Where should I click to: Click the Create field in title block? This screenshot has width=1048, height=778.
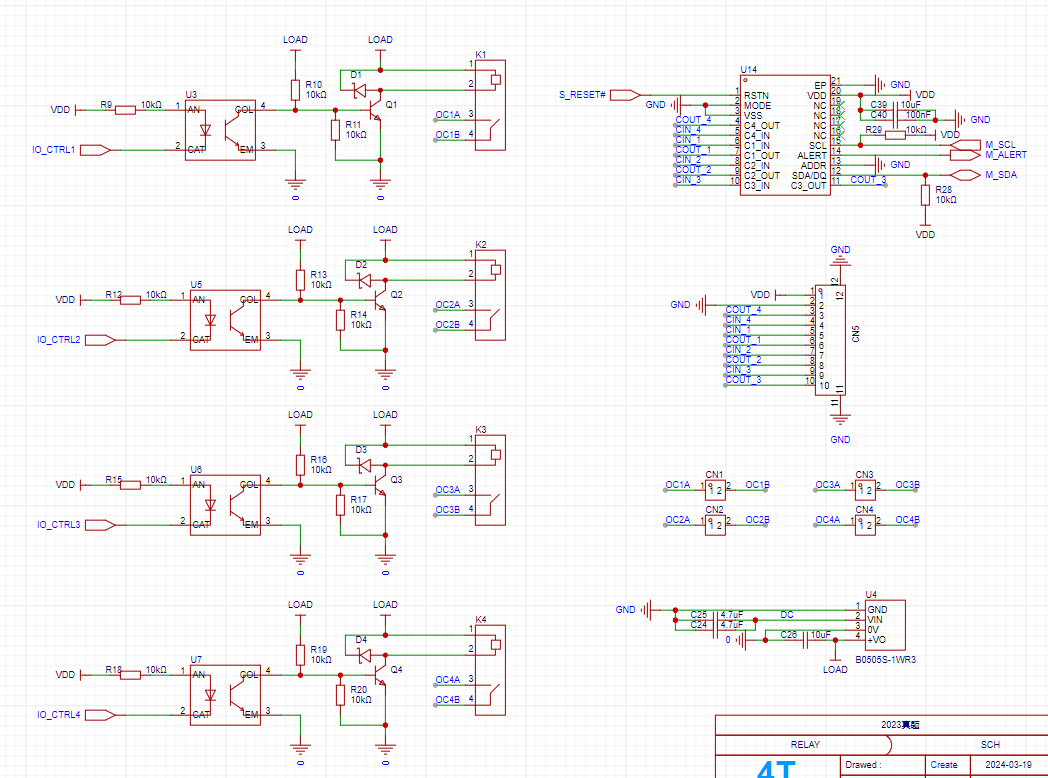tap(944, 765)
